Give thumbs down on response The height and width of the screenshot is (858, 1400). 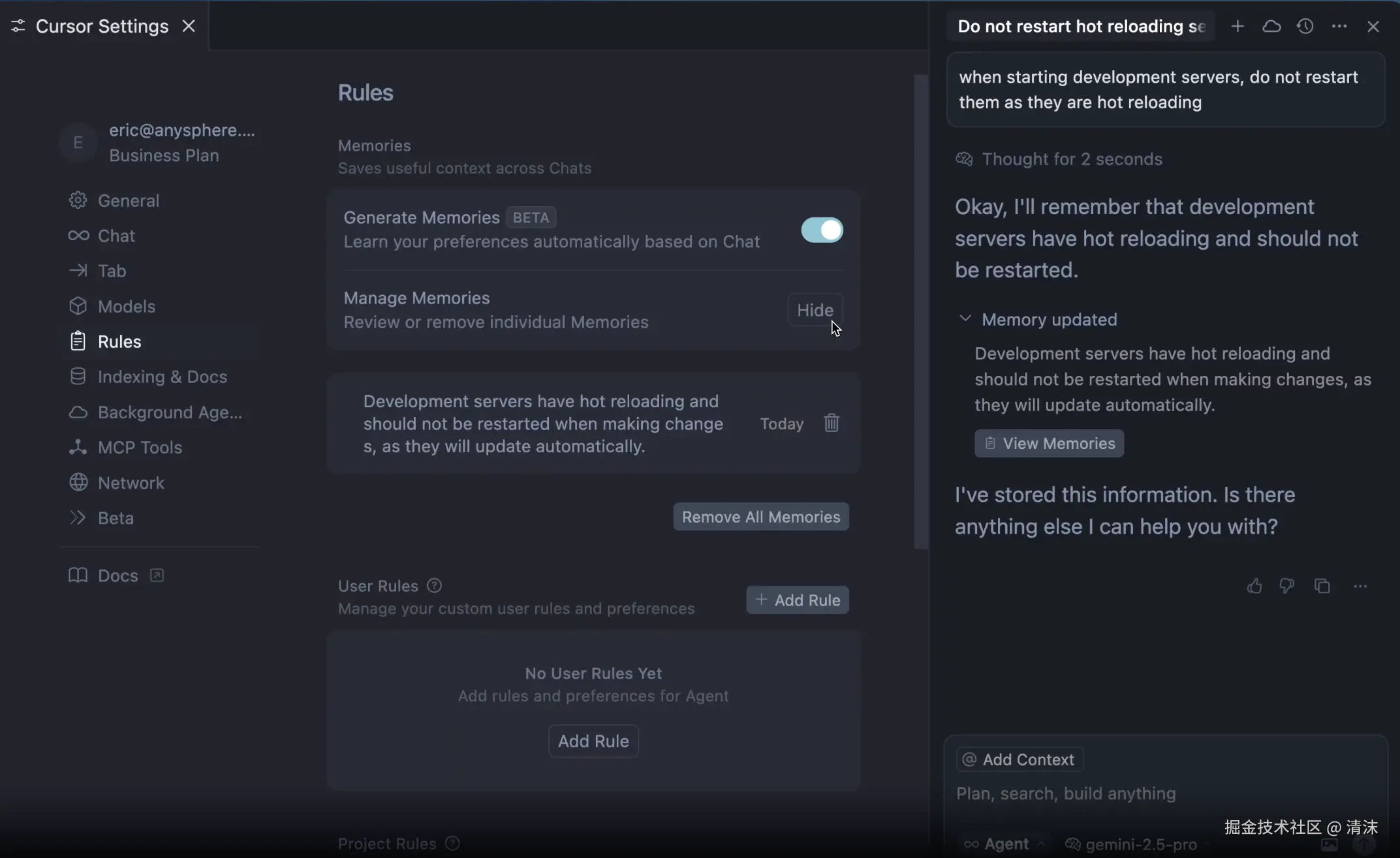[1286, 586]
